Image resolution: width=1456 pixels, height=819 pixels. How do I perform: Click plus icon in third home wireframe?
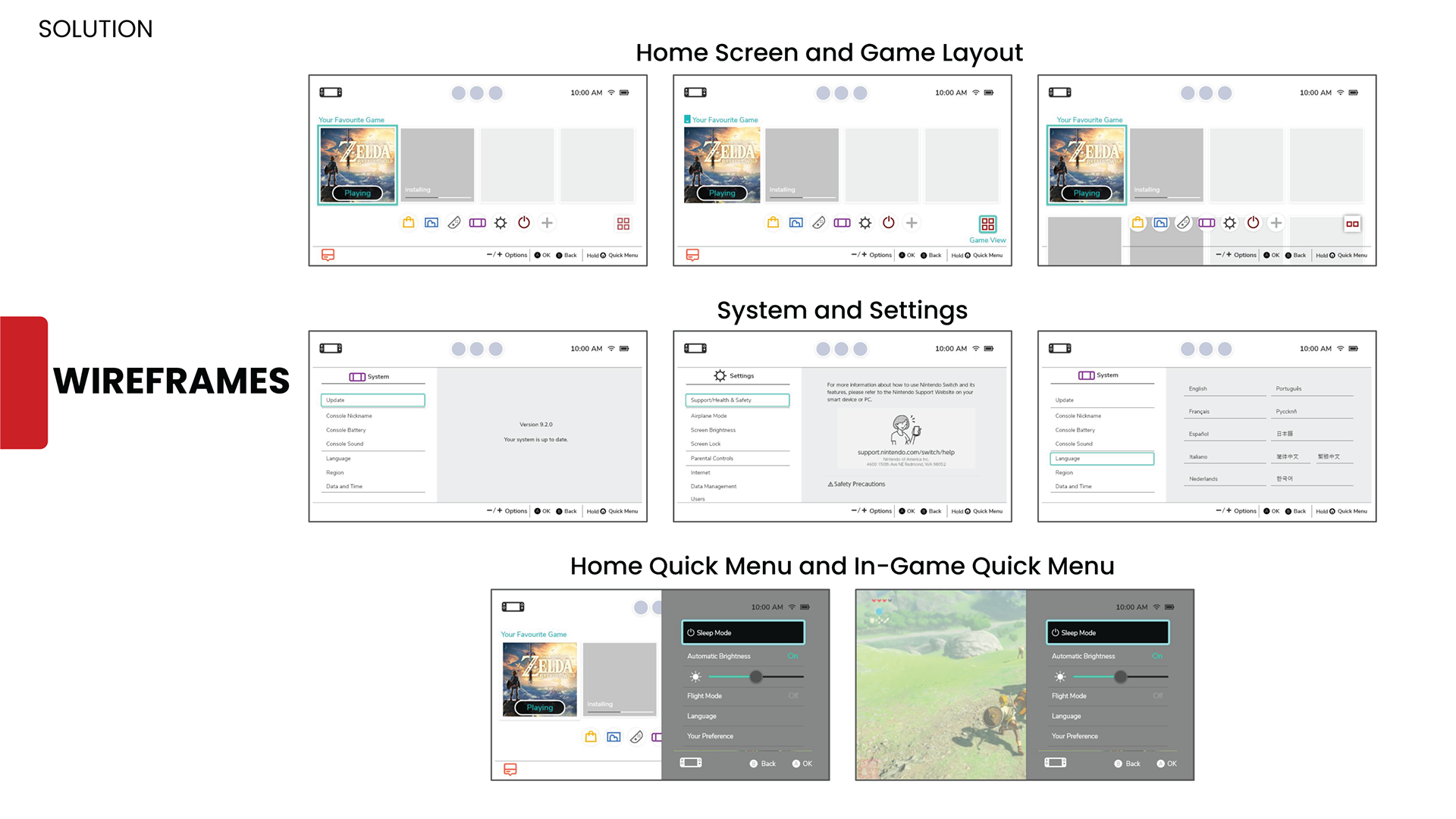coord(1276,223)
